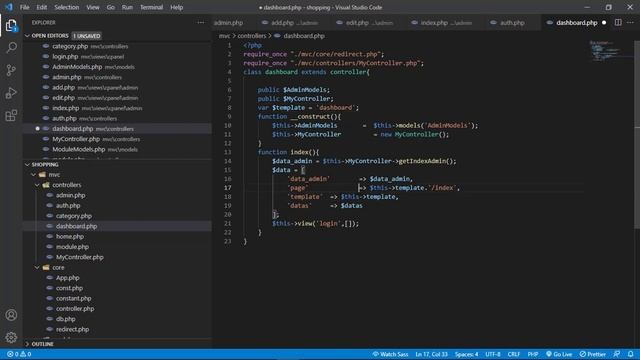Click PHP language mode in status bar
The image size is (640, 360).
tap(533, 354)
